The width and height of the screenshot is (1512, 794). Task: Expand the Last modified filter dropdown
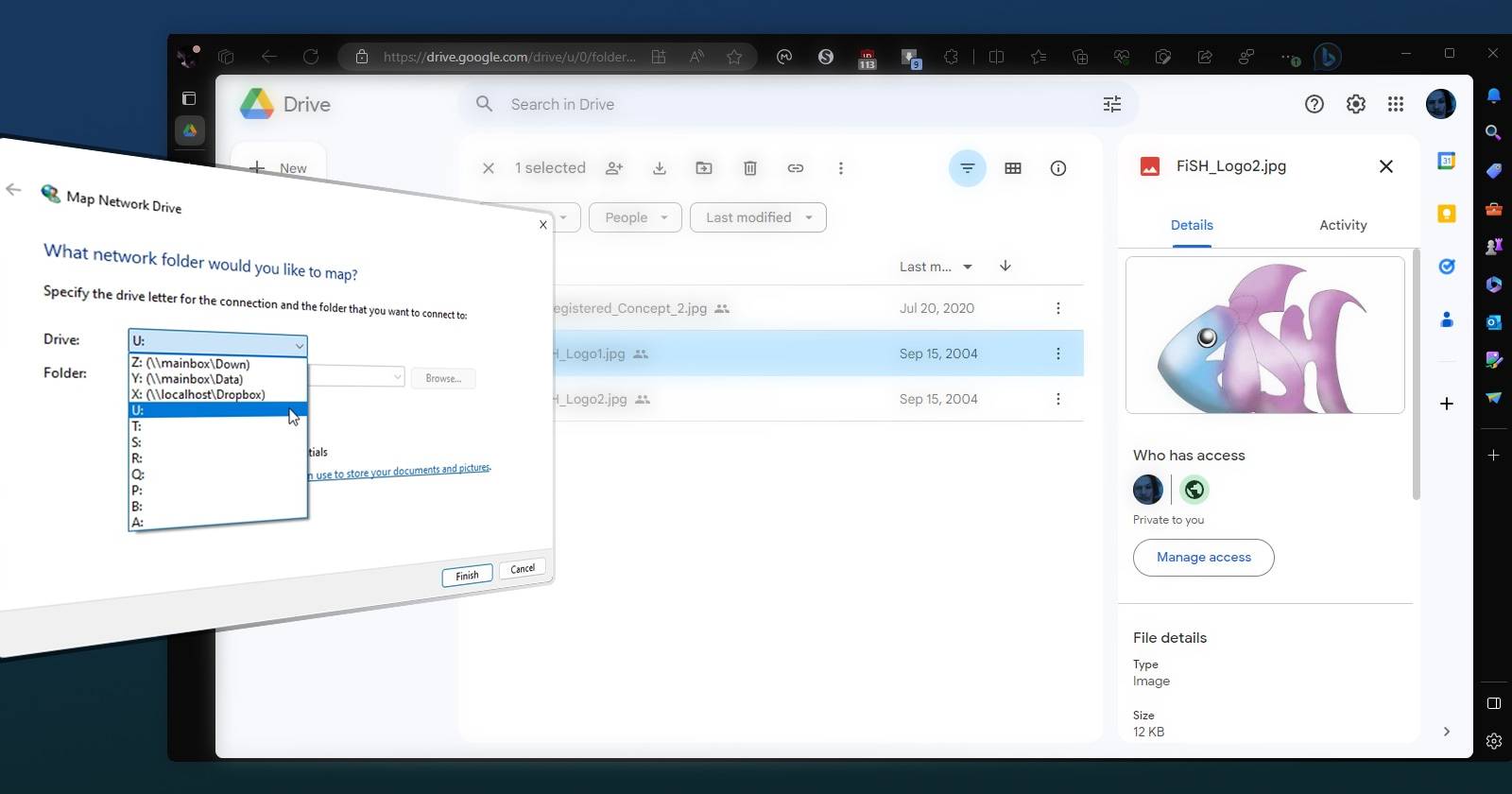click(x=758, y=217)
